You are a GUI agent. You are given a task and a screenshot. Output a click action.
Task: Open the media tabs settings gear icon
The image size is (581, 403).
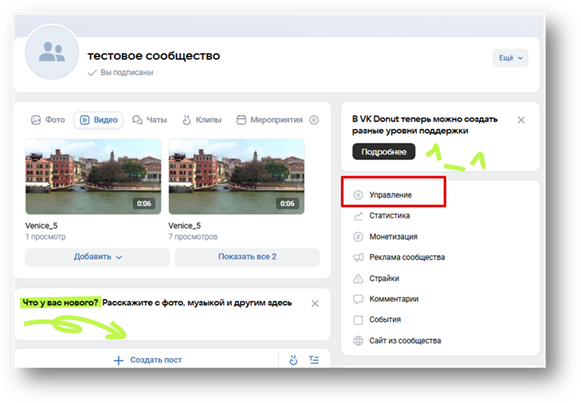[314, 120]
